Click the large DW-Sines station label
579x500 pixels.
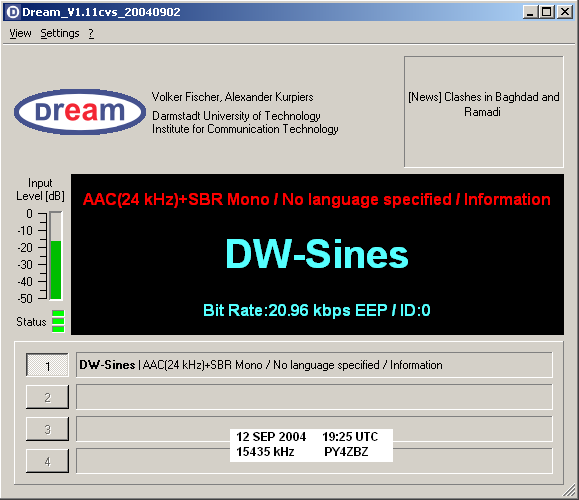coord(317,254)
